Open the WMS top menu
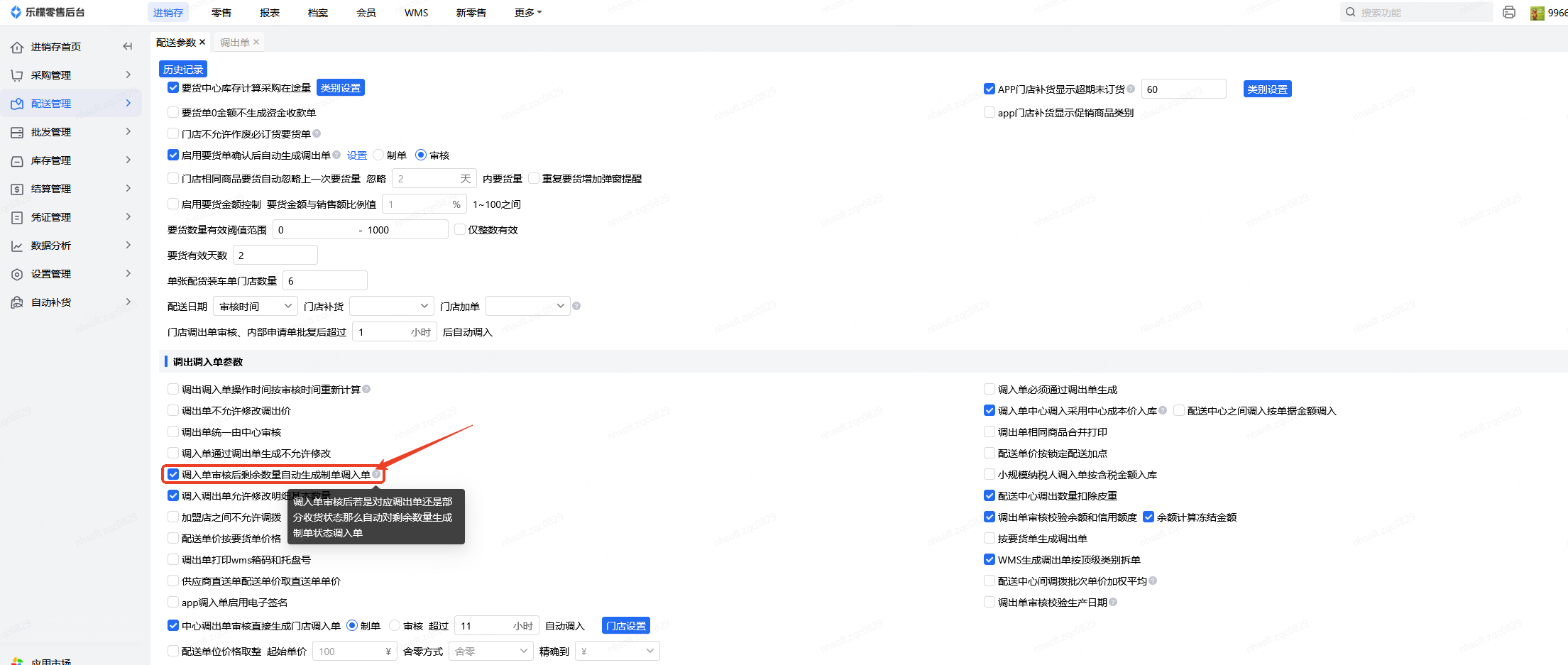 (x=417, y=13)
